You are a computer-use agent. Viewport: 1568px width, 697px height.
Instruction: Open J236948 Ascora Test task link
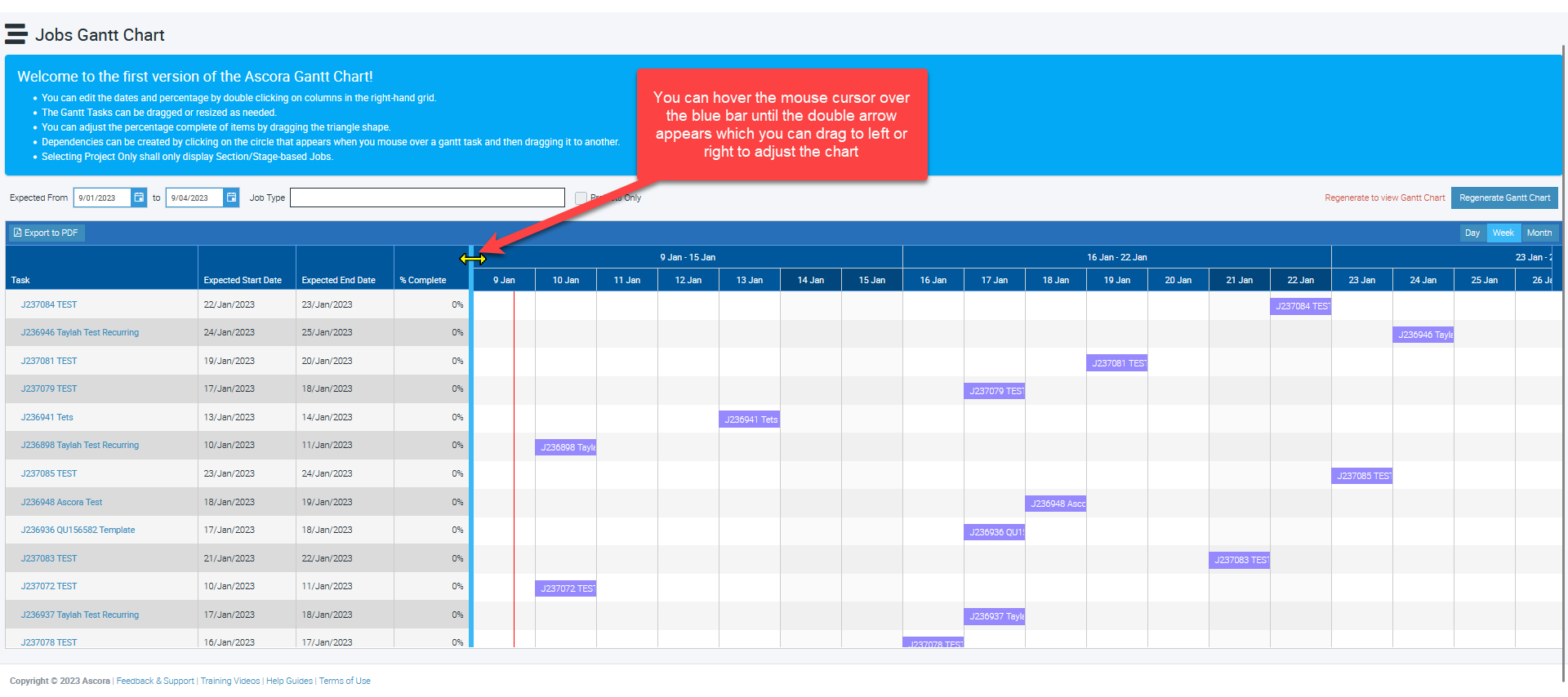[x=61, y=502]
